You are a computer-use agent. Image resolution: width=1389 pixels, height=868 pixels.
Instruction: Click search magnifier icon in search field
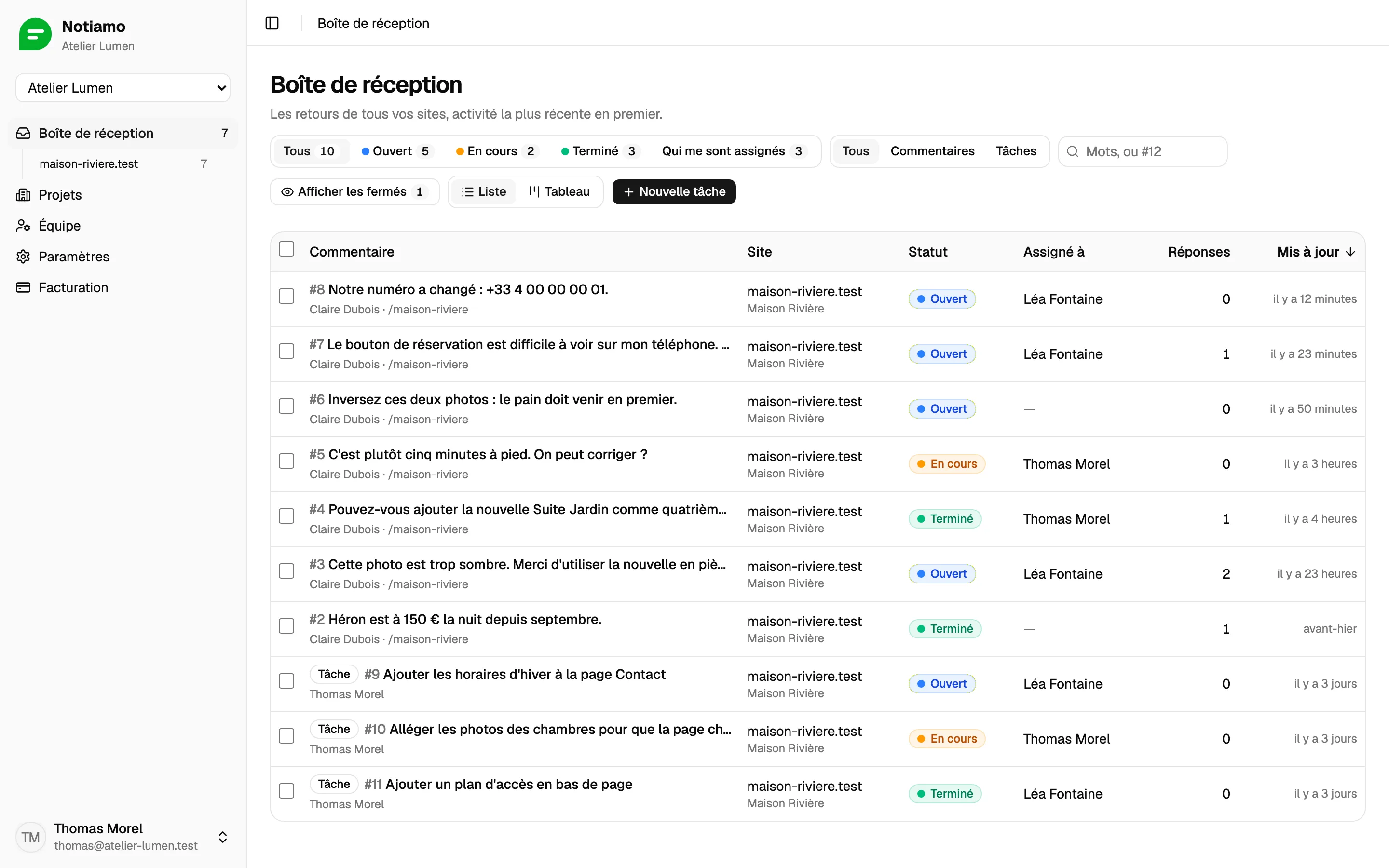1072,151
